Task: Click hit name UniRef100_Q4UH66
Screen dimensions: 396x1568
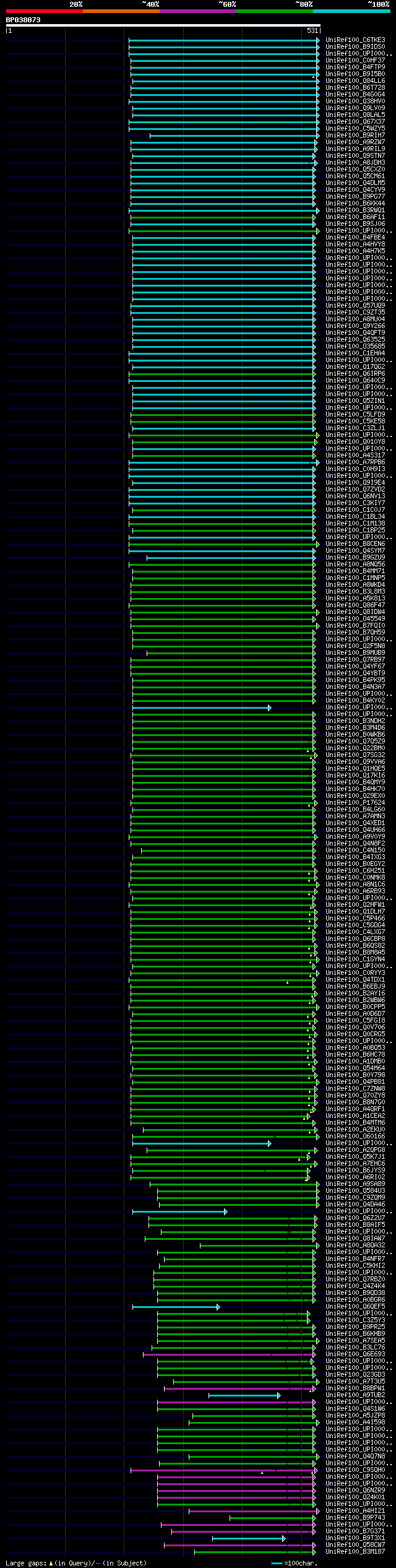Action: 355,830
